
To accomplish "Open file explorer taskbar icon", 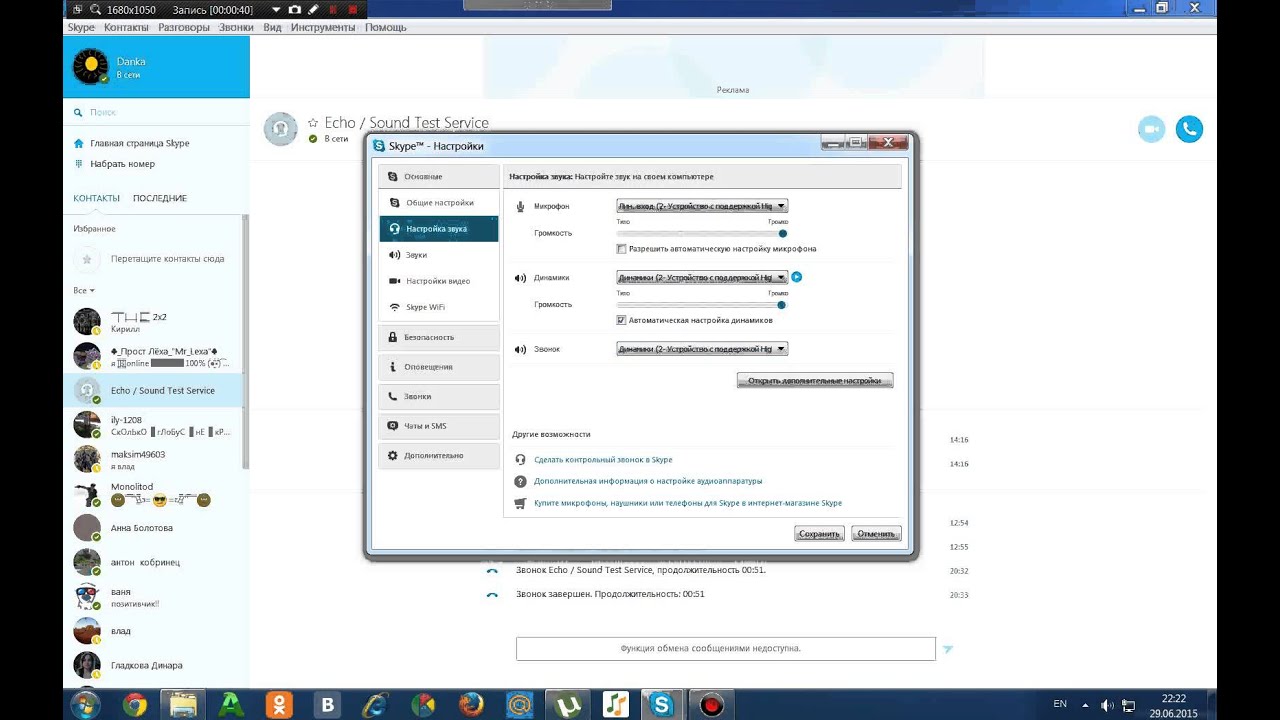I will click(x=183, y=704).
